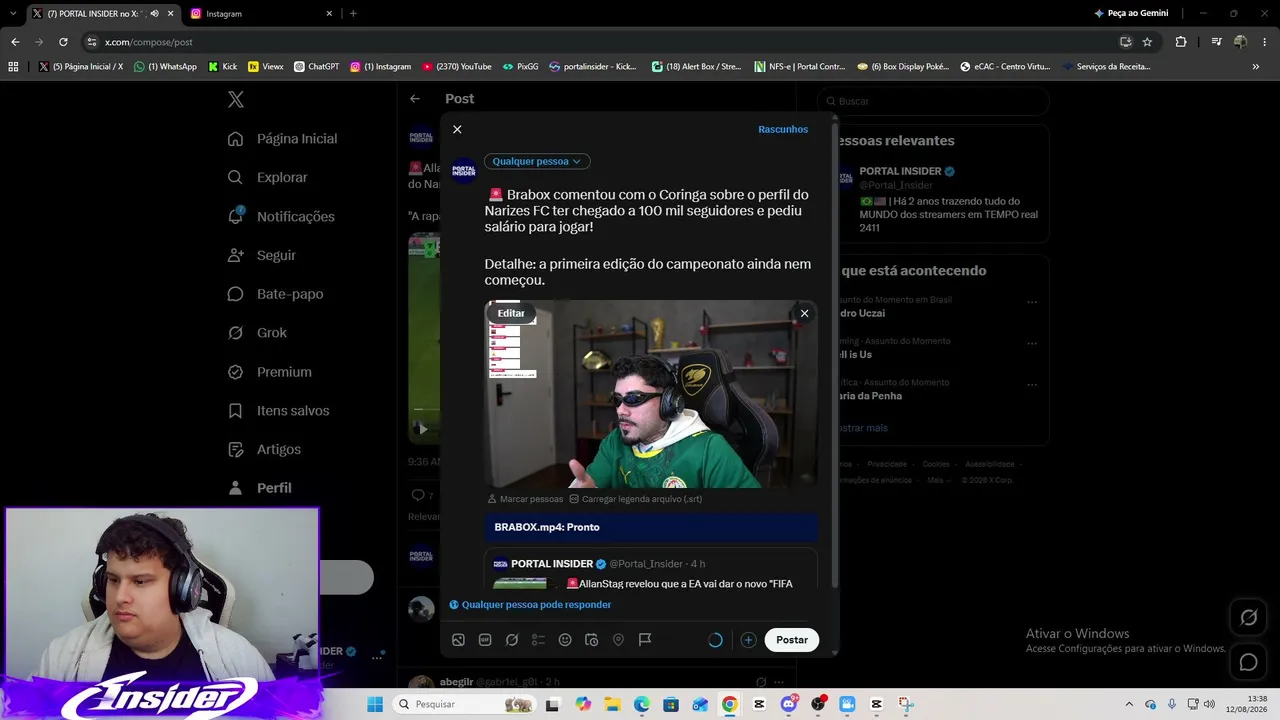Click the attached BRABOX video thumbnail
Image resolution: width=1280 pixels, height=720 pixels.
(651, 394)
